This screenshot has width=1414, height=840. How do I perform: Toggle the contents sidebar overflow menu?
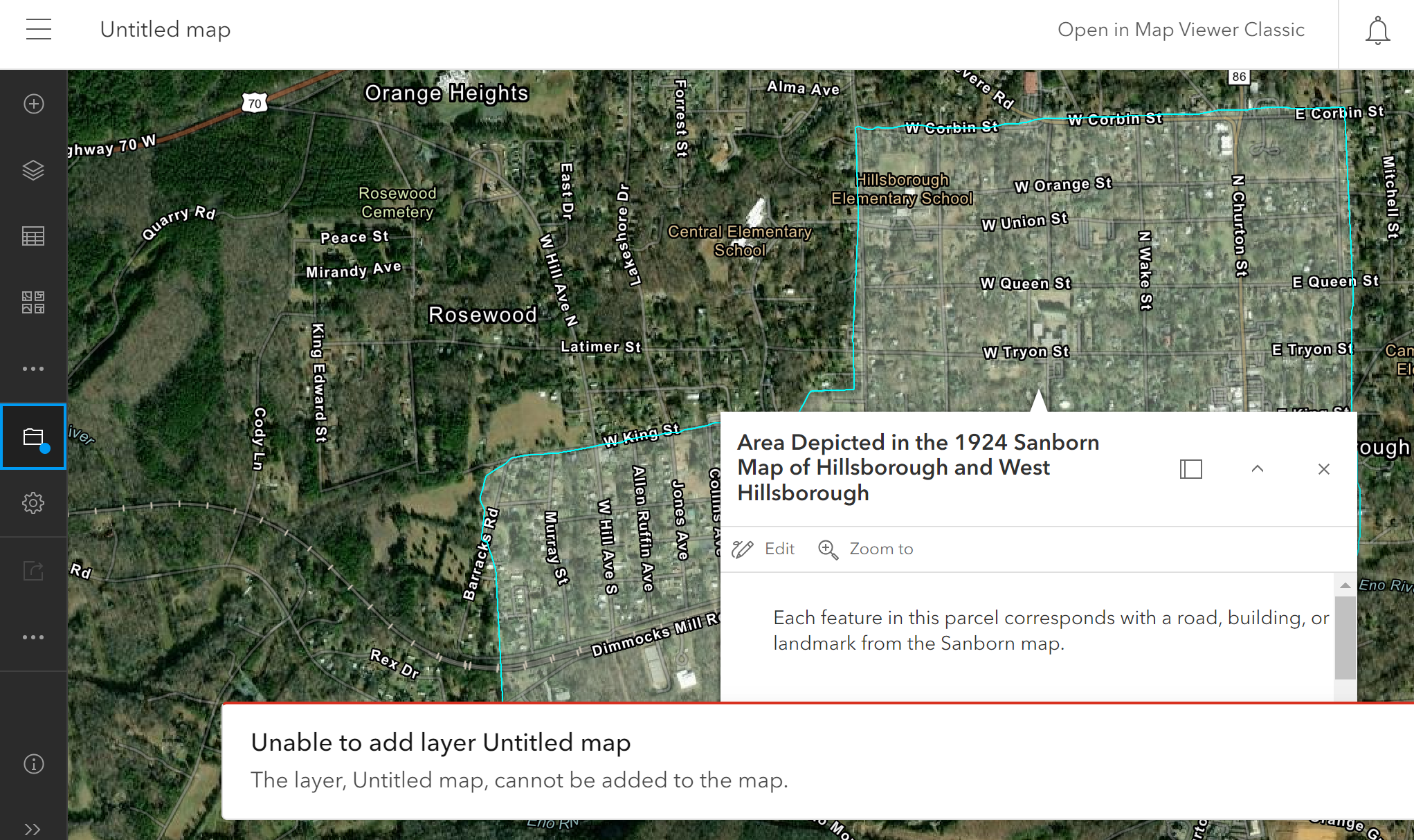click(33, 368)
